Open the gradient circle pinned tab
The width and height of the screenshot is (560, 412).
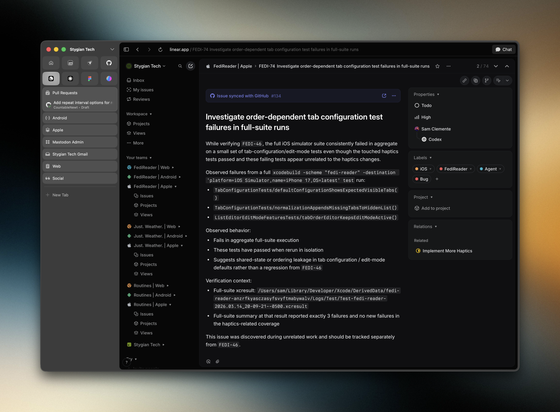pos(109,79)
